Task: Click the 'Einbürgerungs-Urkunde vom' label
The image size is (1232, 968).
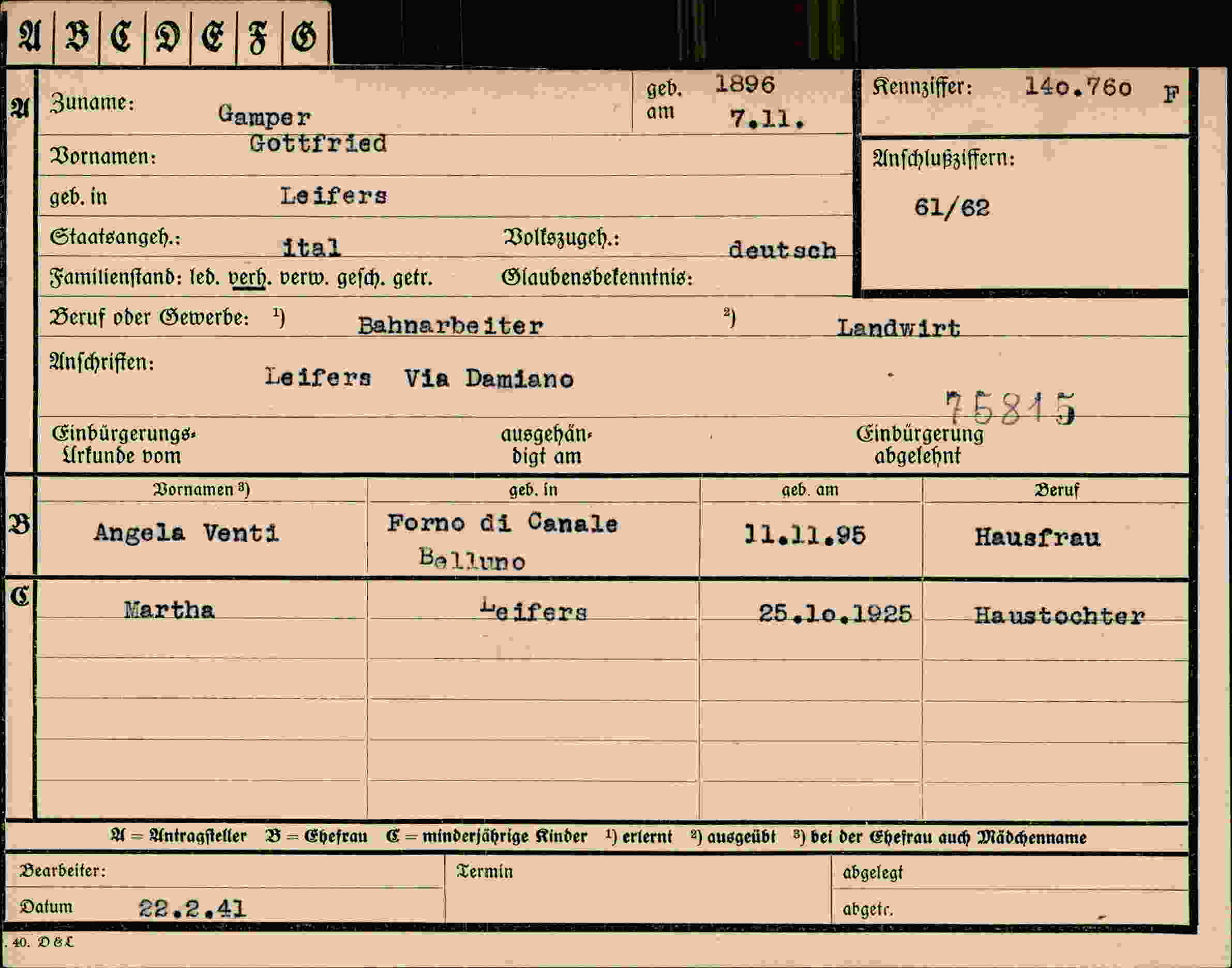Action: 124,445
